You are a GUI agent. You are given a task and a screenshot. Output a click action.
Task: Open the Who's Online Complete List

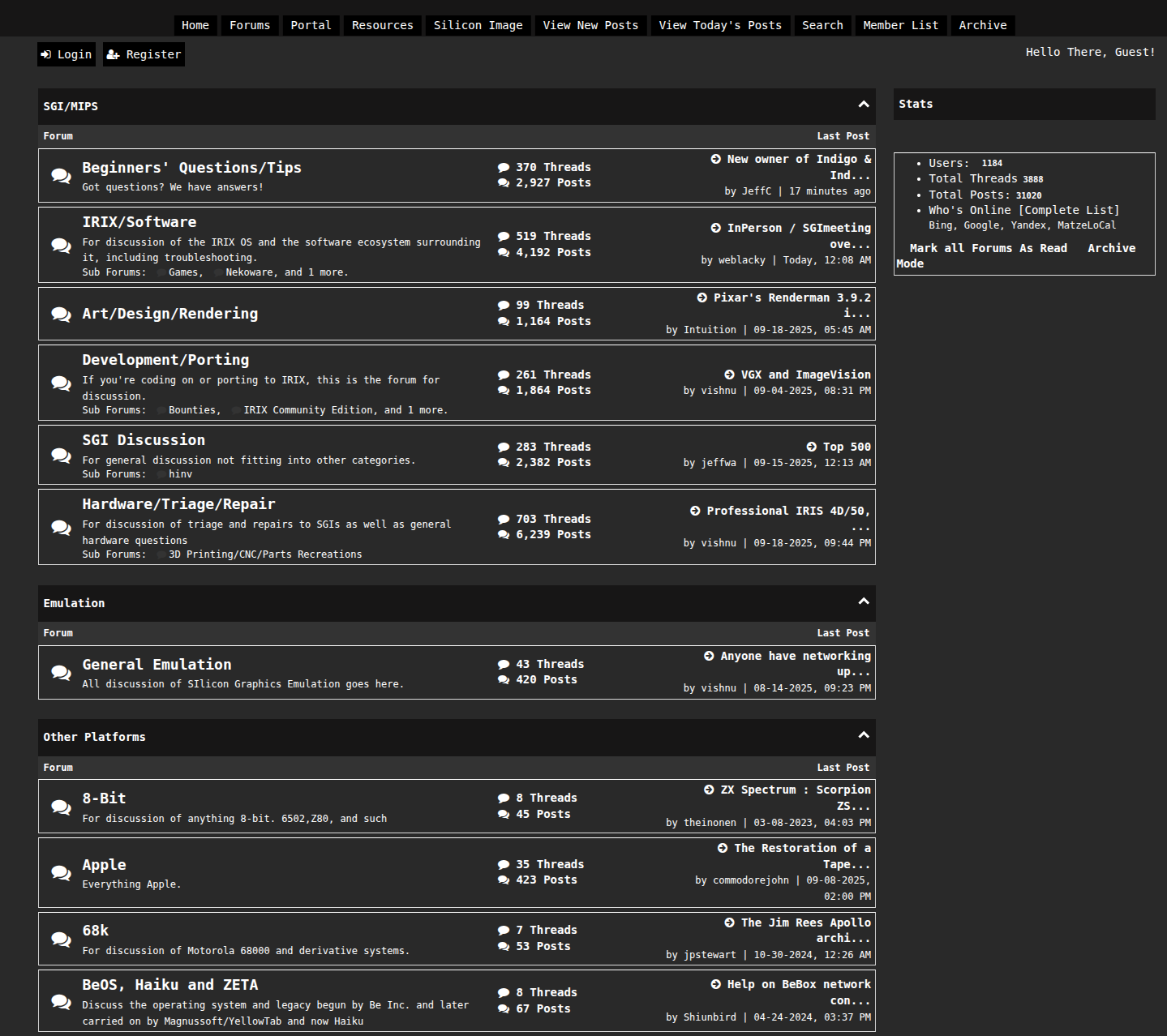point(1069,210)
